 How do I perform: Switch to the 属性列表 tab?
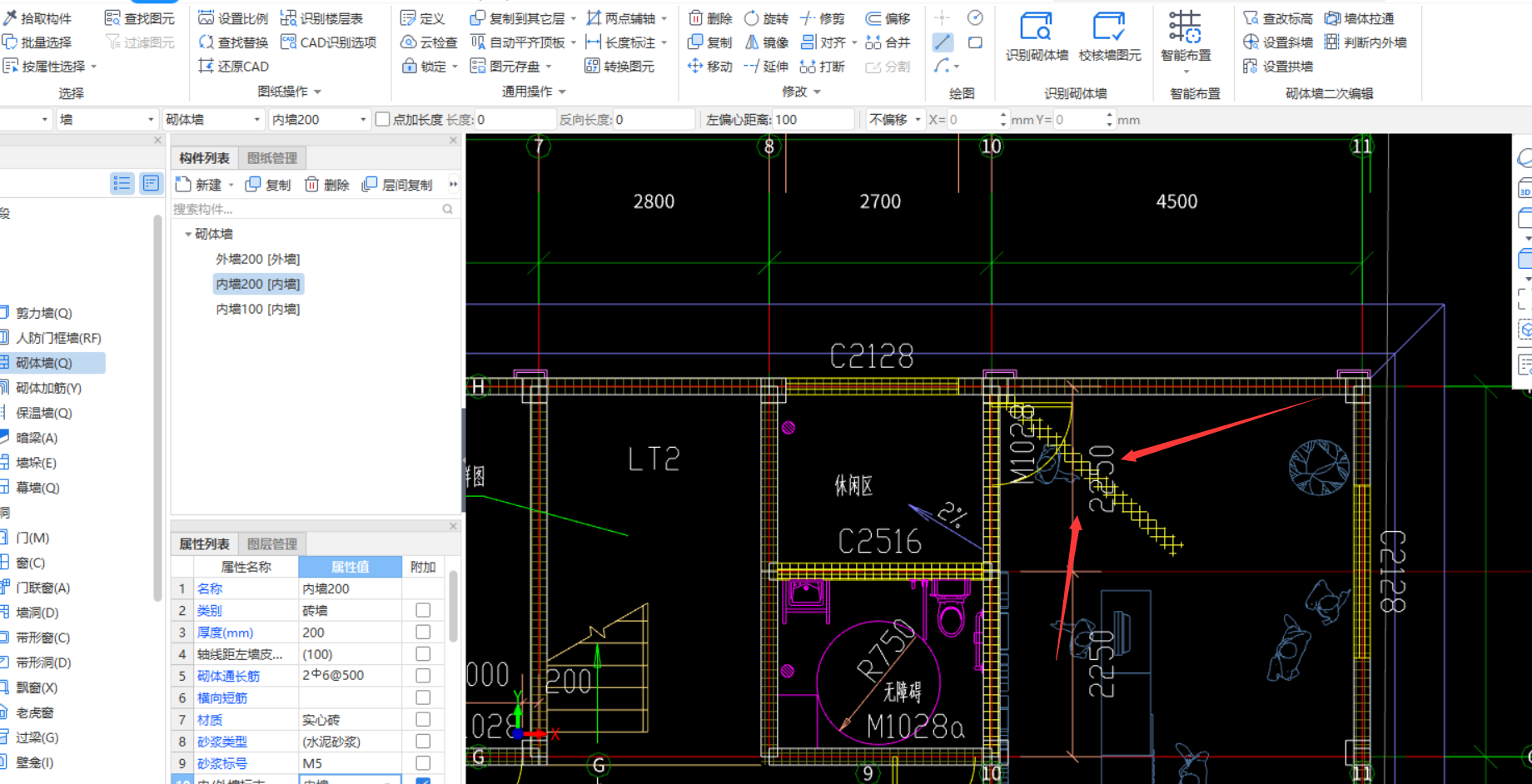click(x=204, y=544)
